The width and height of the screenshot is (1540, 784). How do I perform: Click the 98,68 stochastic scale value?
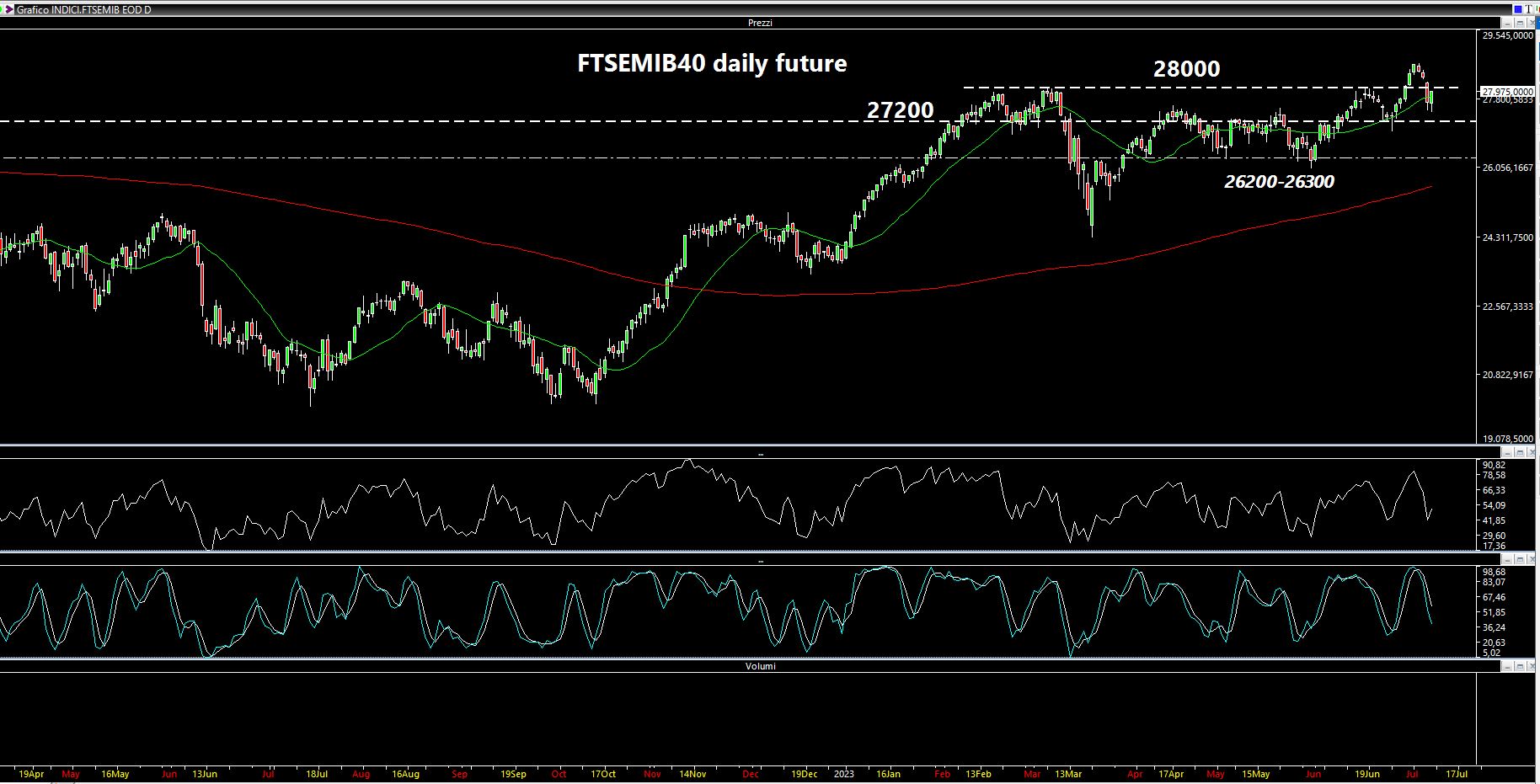coord(1494,572)
